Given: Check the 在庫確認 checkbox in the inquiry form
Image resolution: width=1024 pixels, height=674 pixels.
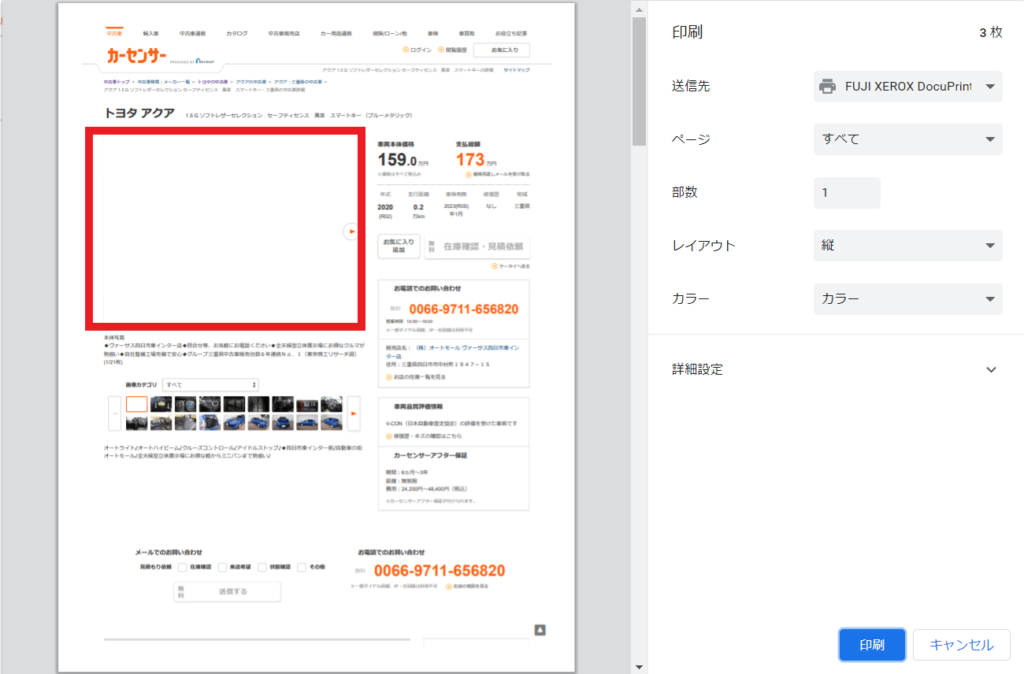Looking at the screenshot, I should tap(180, 567).
